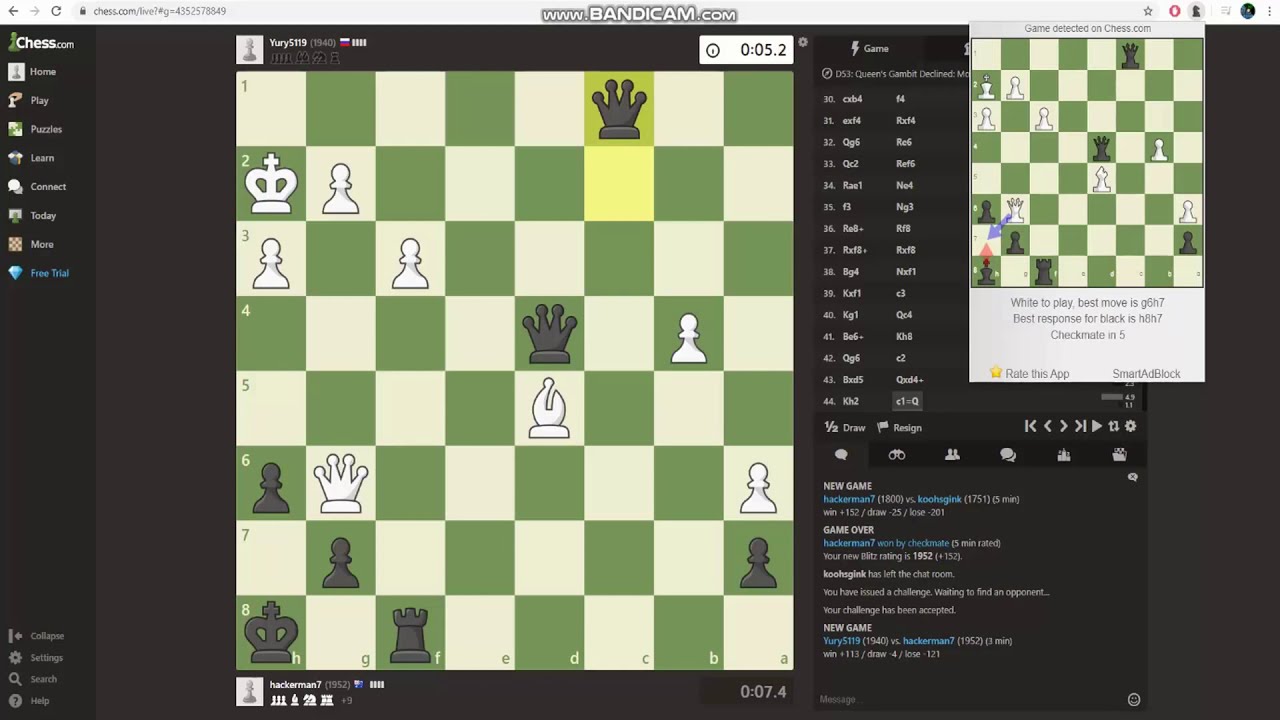Collapse the left sidebar

pyautogui.click(x=37, y=636)
